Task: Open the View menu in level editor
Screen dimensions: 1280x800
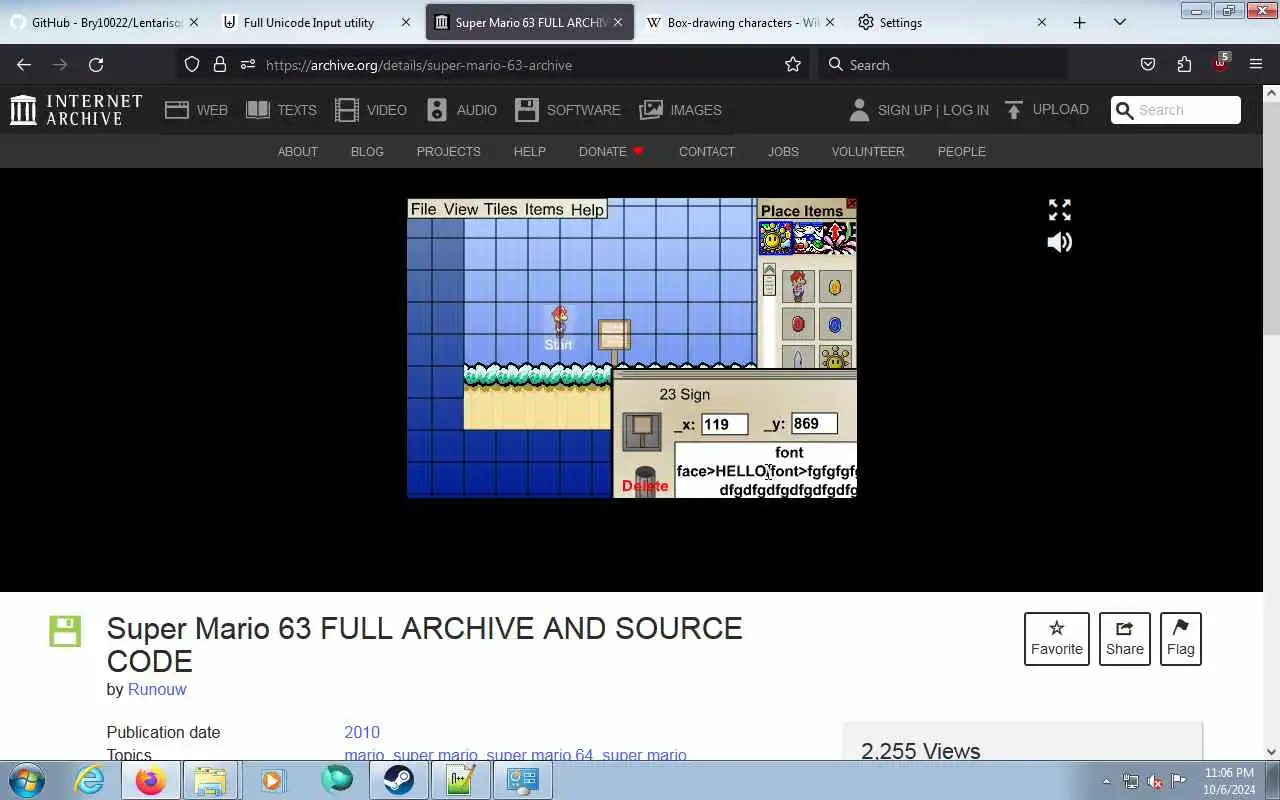Action: tap(461, 209)
